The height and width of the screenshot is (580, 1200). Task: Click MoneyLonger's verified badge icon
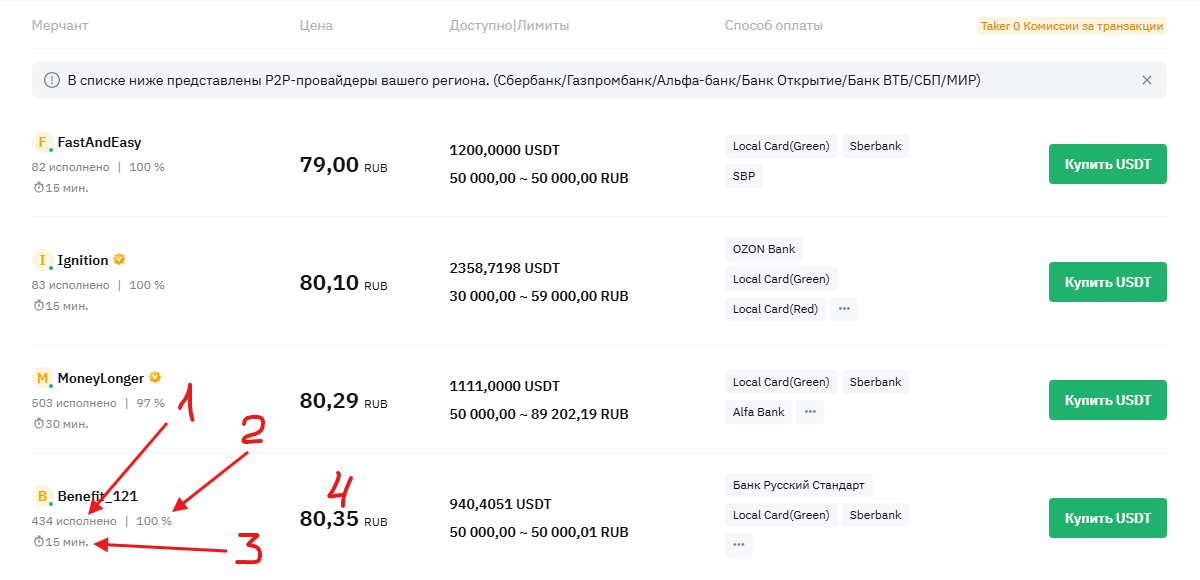coord(155,378)
